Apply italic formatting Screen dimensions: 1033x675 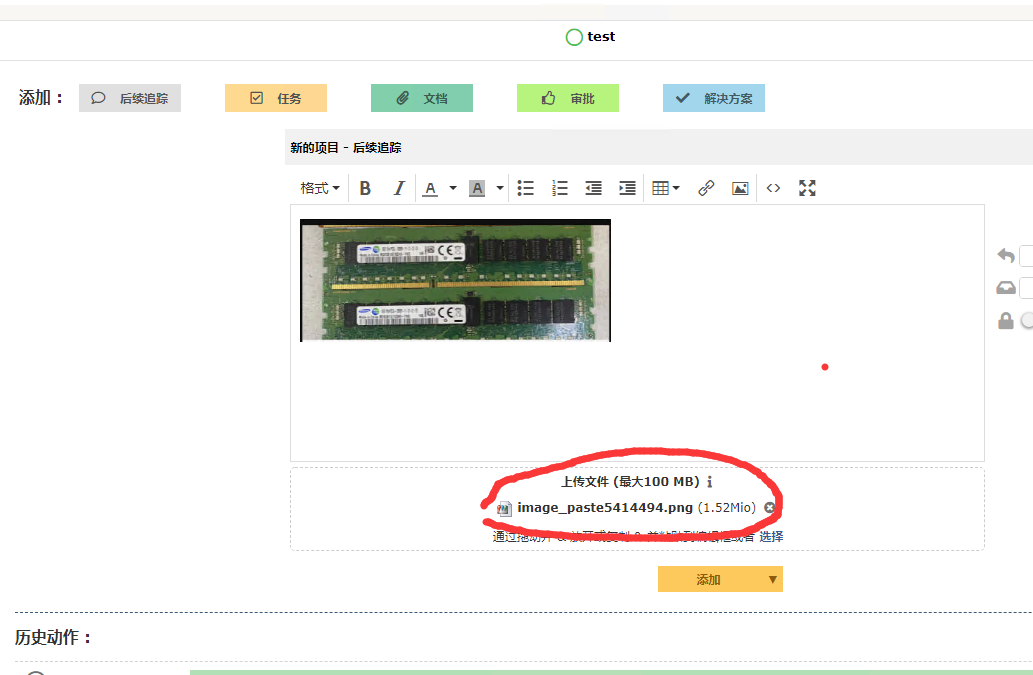(398, 187)
